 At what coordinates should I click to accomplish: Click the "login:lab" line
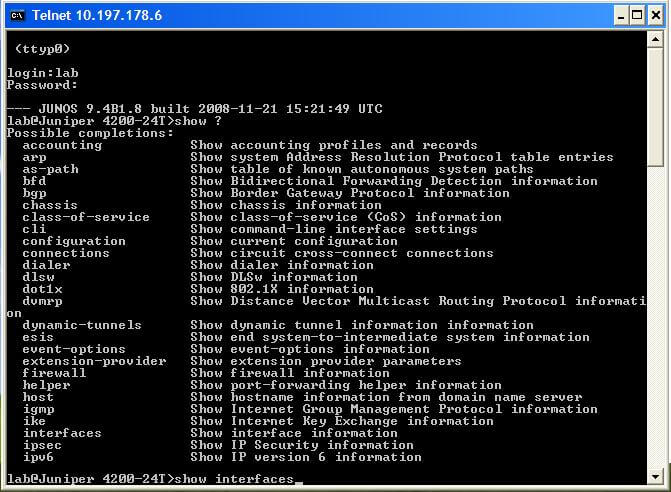(42, 73)
